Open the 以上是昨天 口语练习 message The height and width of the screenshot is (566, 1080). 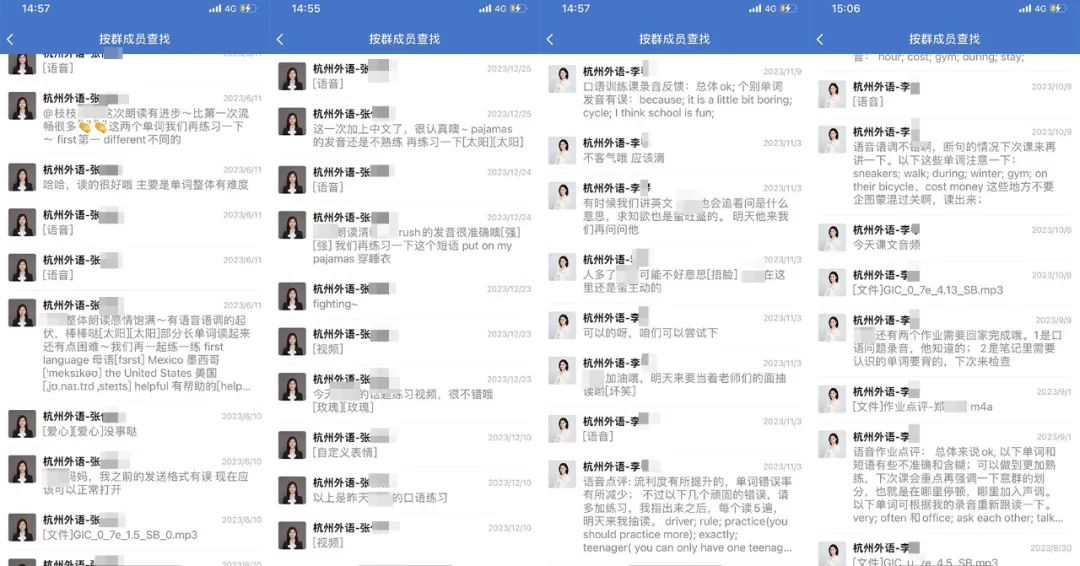point(405,490)
